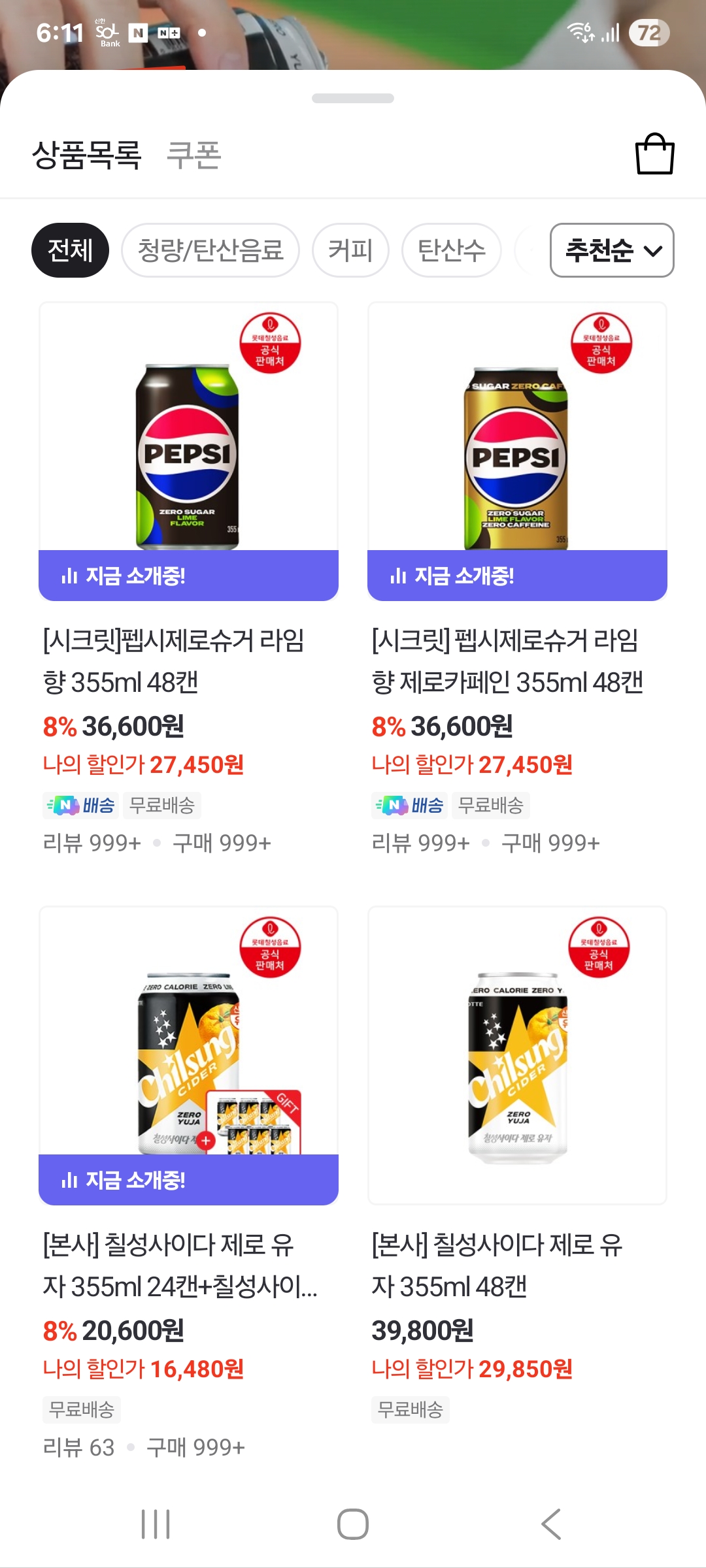This screenshot has height=1568, width=706.
Task: Open the 추천순 sort dropdown
Action: tap(612, 250)
